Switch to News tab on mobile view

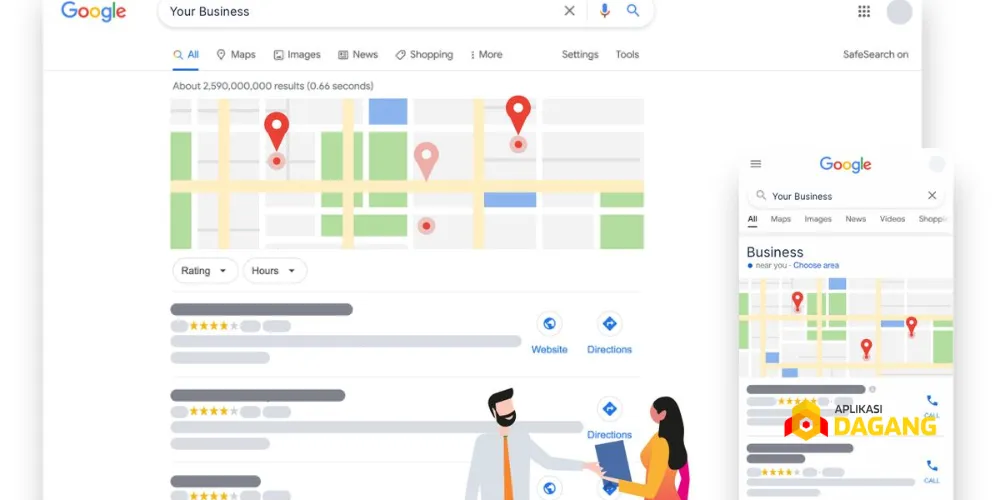point(856,219)
